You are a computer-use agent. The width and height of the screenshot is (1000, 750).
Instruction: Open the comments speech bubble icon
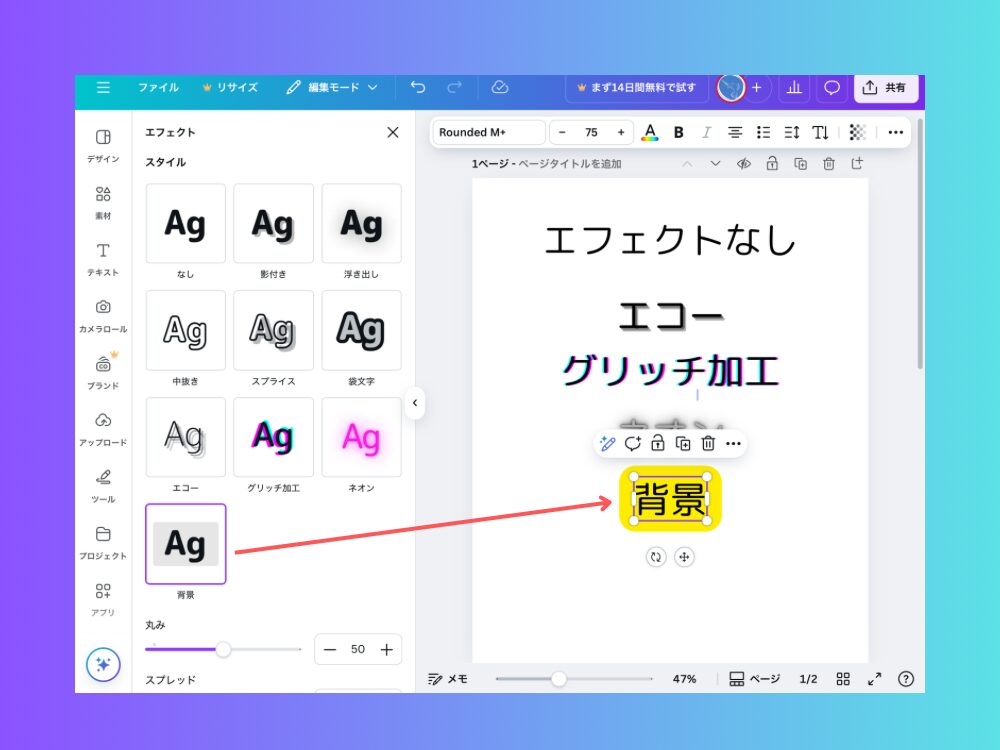pos(832,88)
